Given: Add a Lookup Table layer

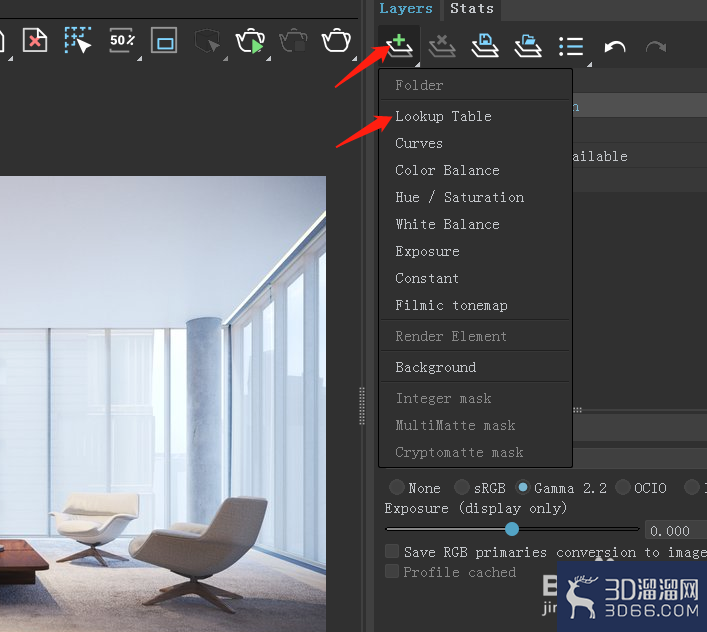Looking at the screenshot, I should 476,116.
